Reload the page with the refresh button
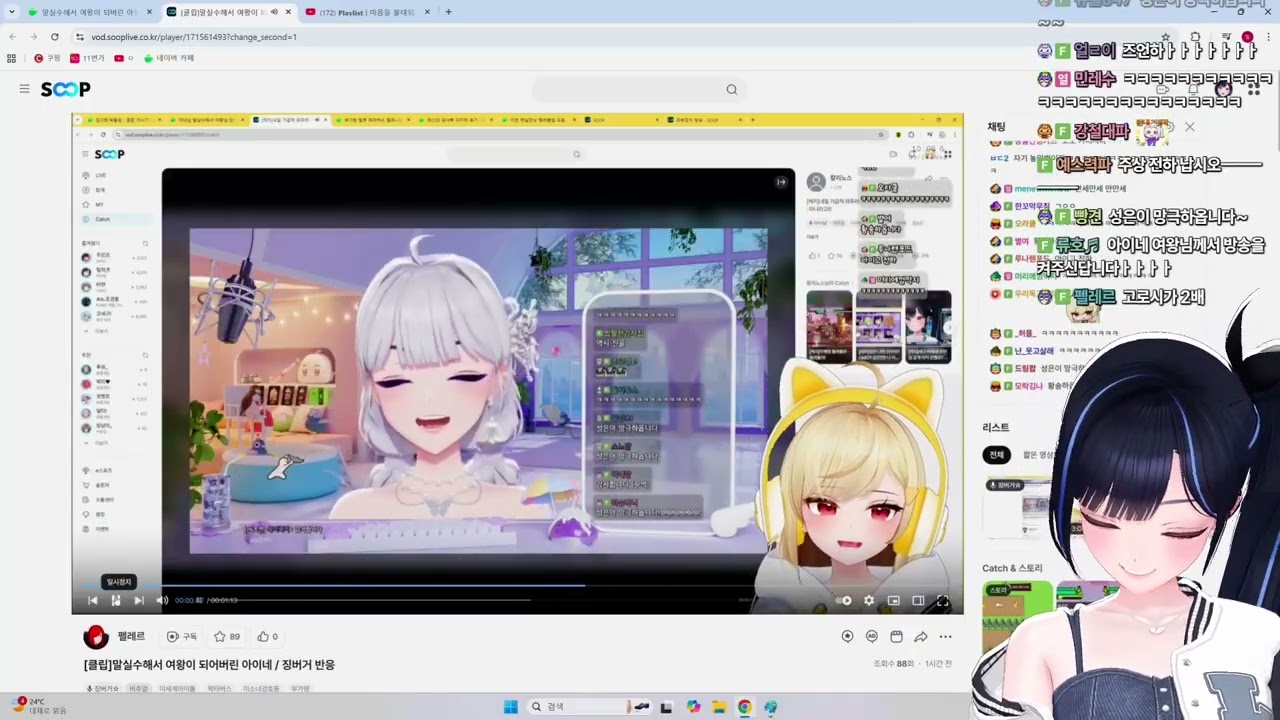 pos(54,37)
